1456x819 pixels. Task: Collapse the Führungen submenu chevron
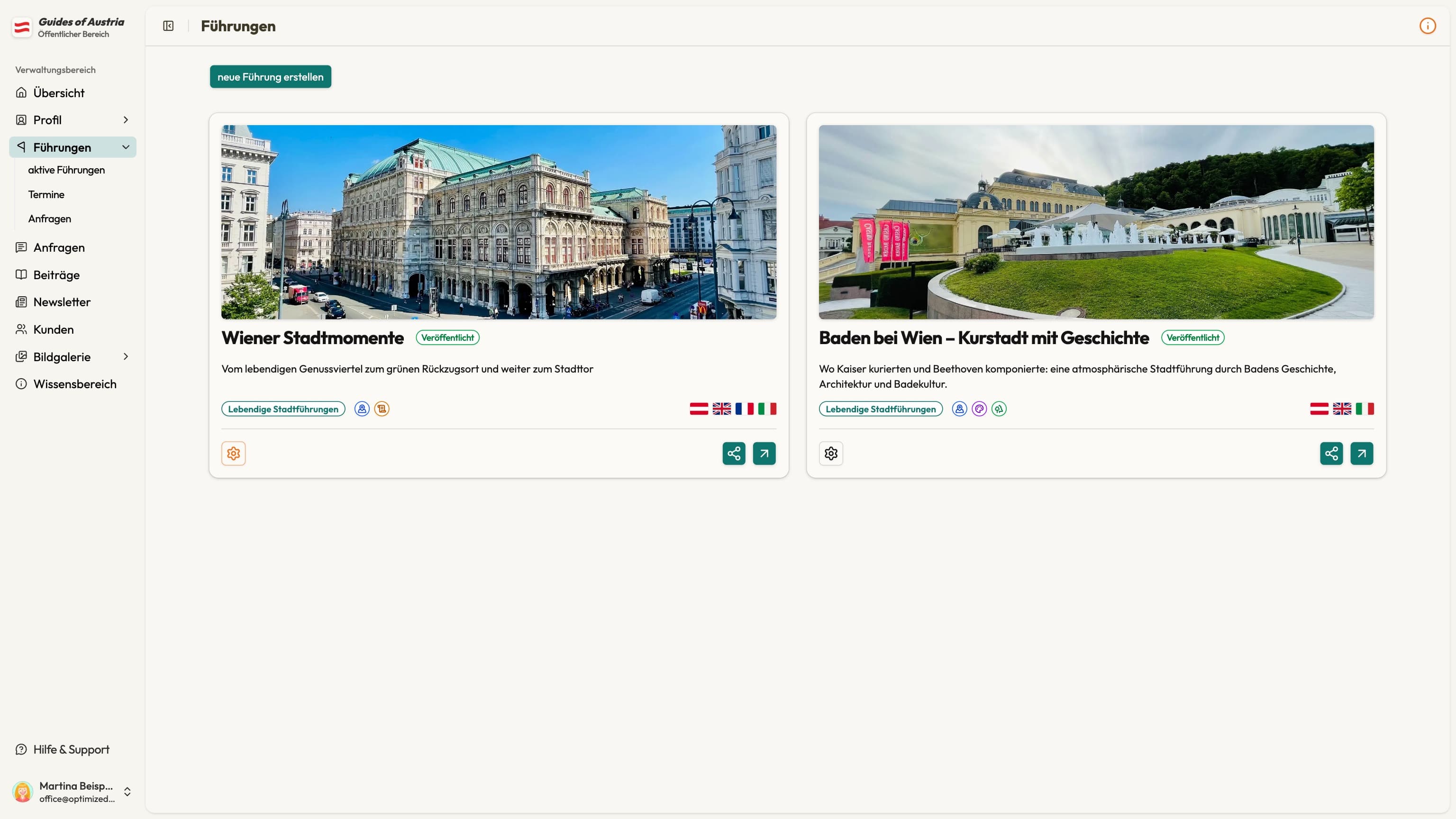pyautogui.click(x=126, y=147)
